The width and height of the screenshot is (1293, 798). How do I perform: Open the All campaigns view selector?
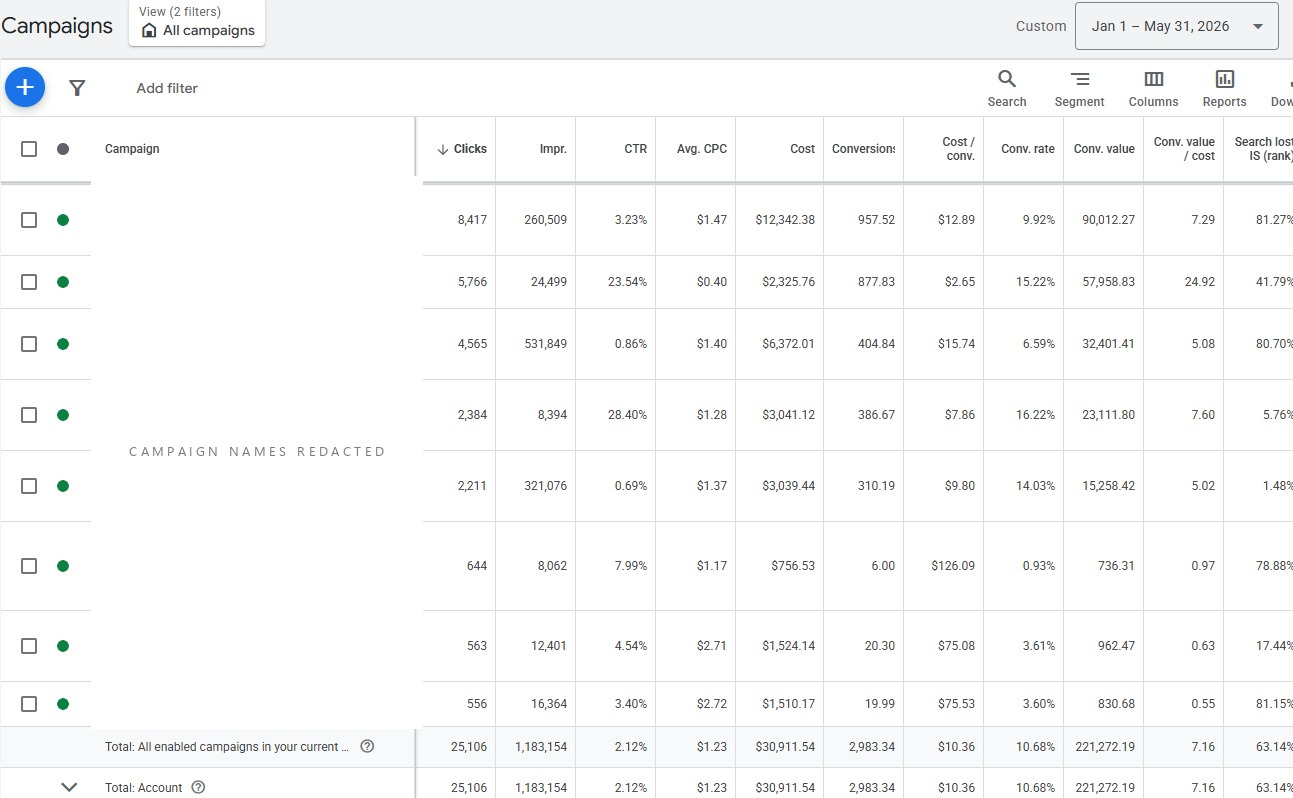tap(197, 22)
